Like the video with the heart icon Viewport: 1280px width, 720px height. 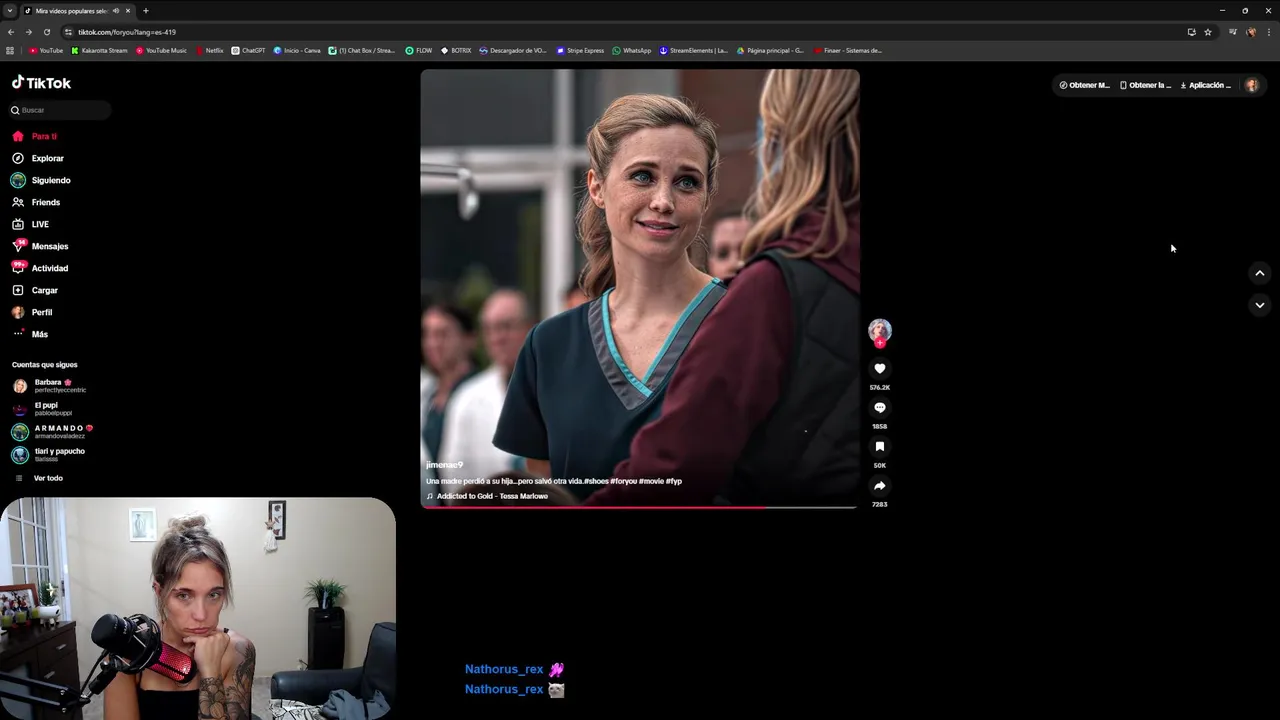click(880, 369)
